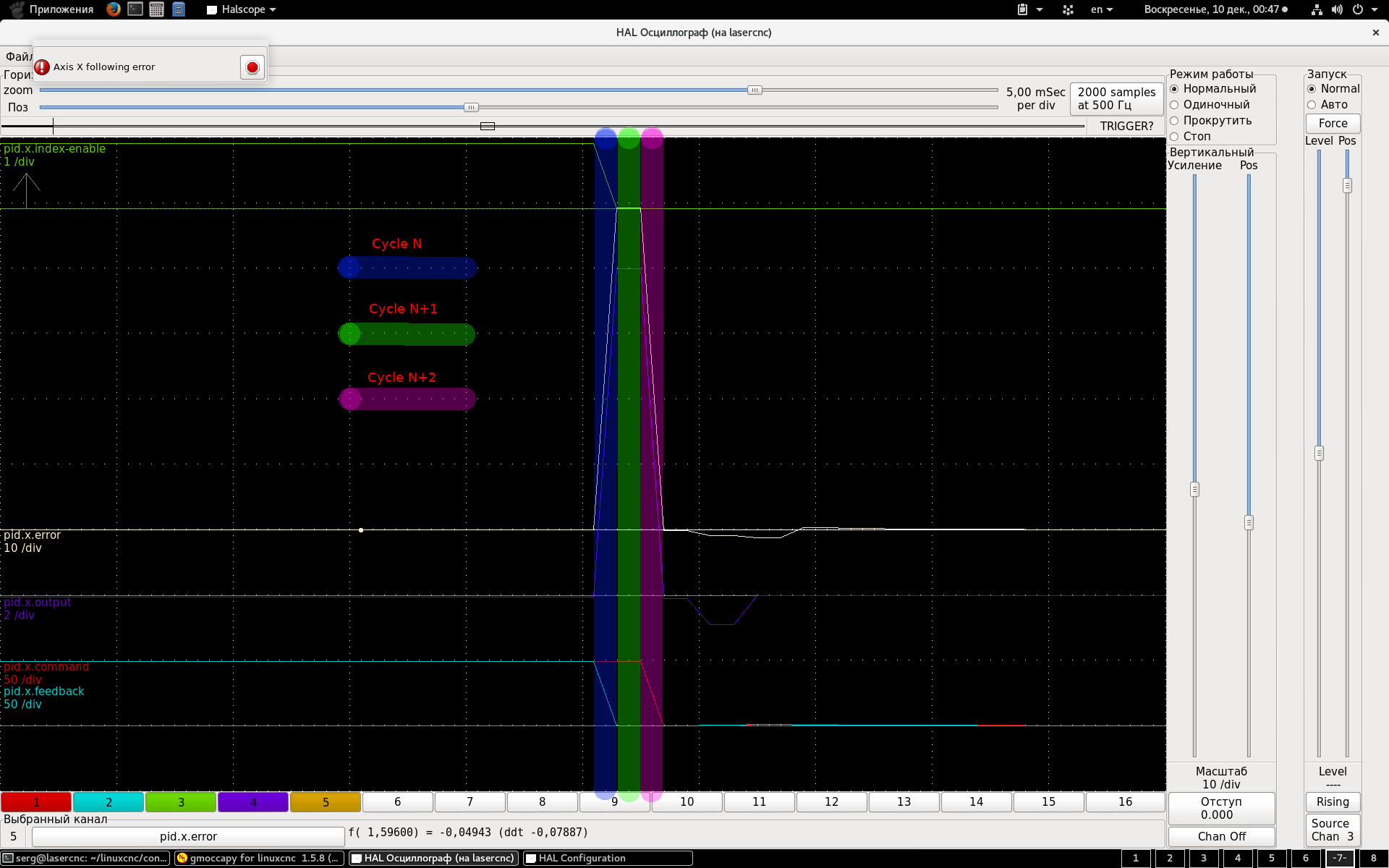
Task: Click the network status icon in tray
Action: click(1317, 9)
